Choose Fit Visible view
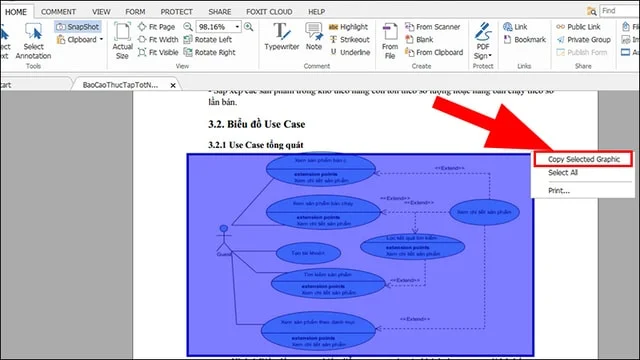This screenshot has height=360, width=640. click(x=158, y=52)
